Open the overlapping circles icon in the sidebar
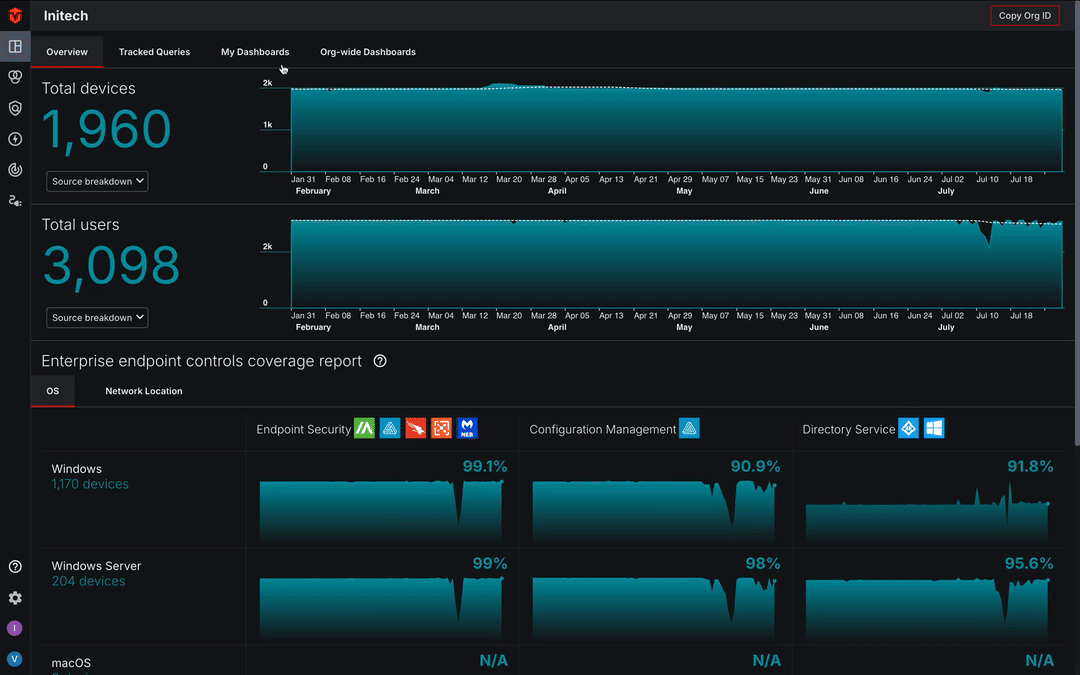Image resolution: width=1080 pixels, height=675 pixels. tap(14, 77)
